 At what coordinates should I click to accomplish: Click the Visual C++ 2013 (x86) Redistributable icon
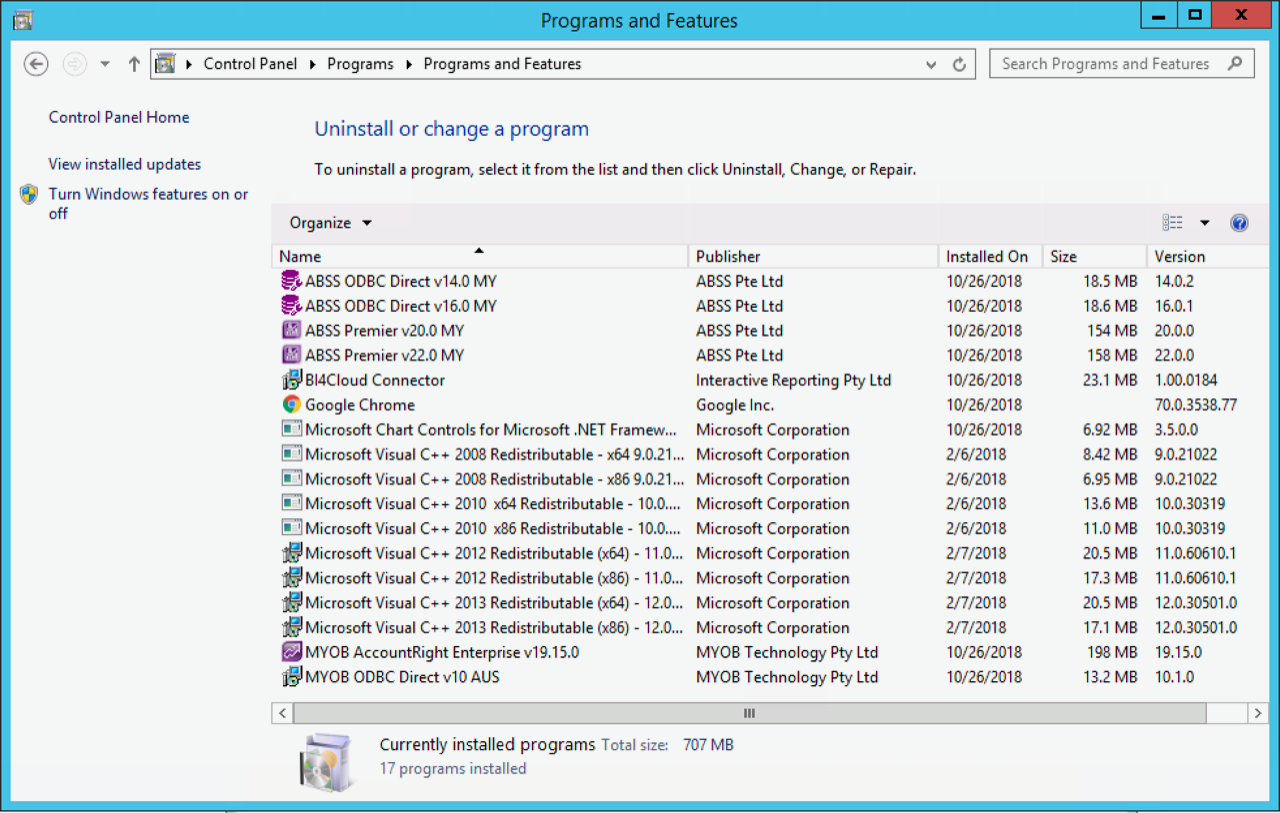pos(291,627)
